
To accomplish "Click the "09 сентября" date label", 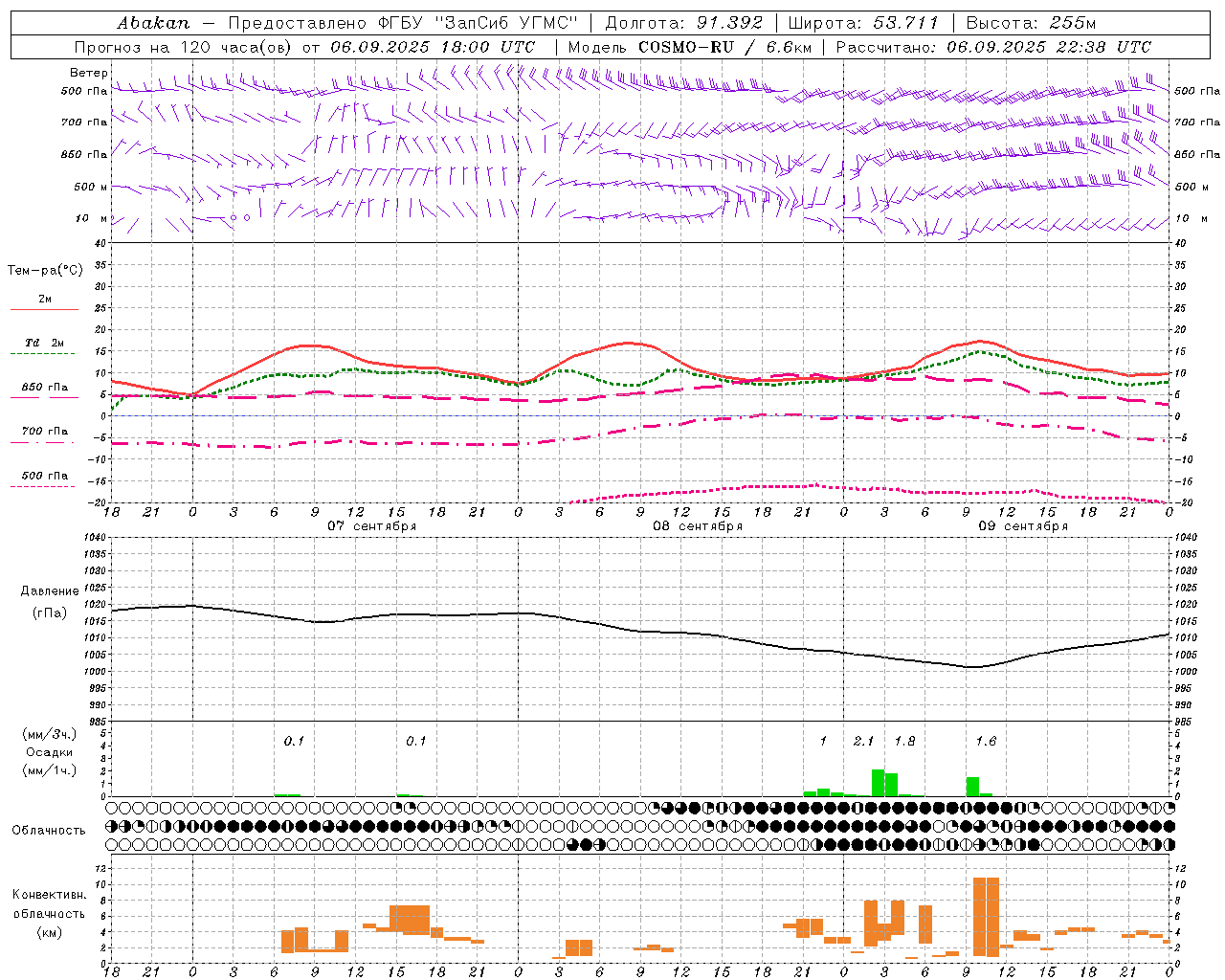I will click(1023, 525).
